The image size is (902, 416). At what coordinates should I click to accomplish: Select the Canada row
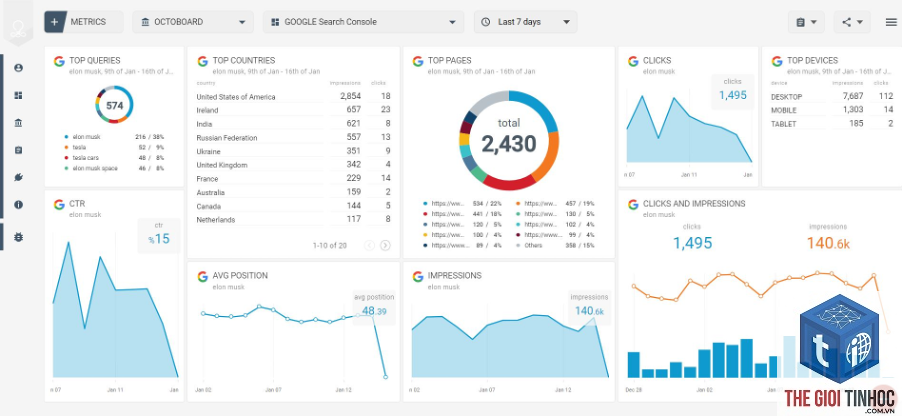tap(293, 206)
